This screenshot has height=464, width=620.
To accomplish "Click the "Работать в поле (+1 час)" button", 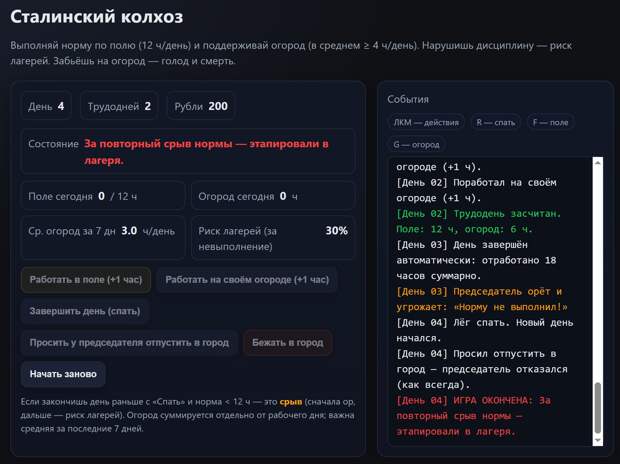I will click(x=86, y=280).
